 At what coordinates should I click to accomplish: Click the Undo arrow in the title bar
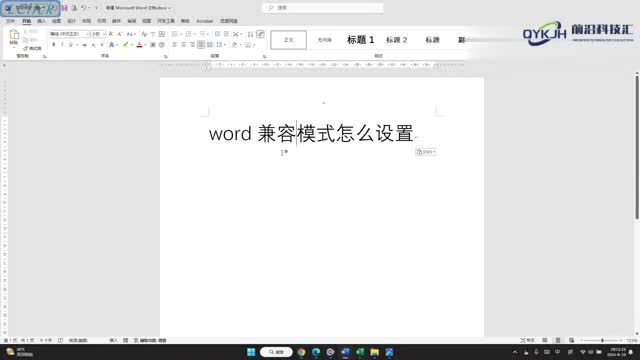[84, 8]
